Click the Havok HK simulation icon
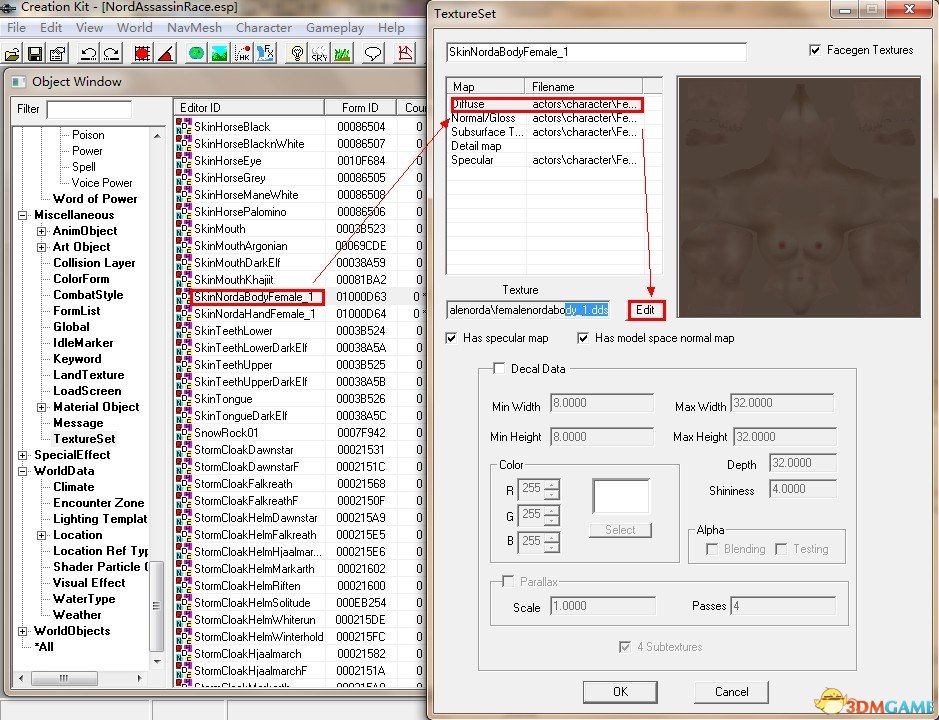This screenshot has height=720, width=939. (x=243, y=54)
